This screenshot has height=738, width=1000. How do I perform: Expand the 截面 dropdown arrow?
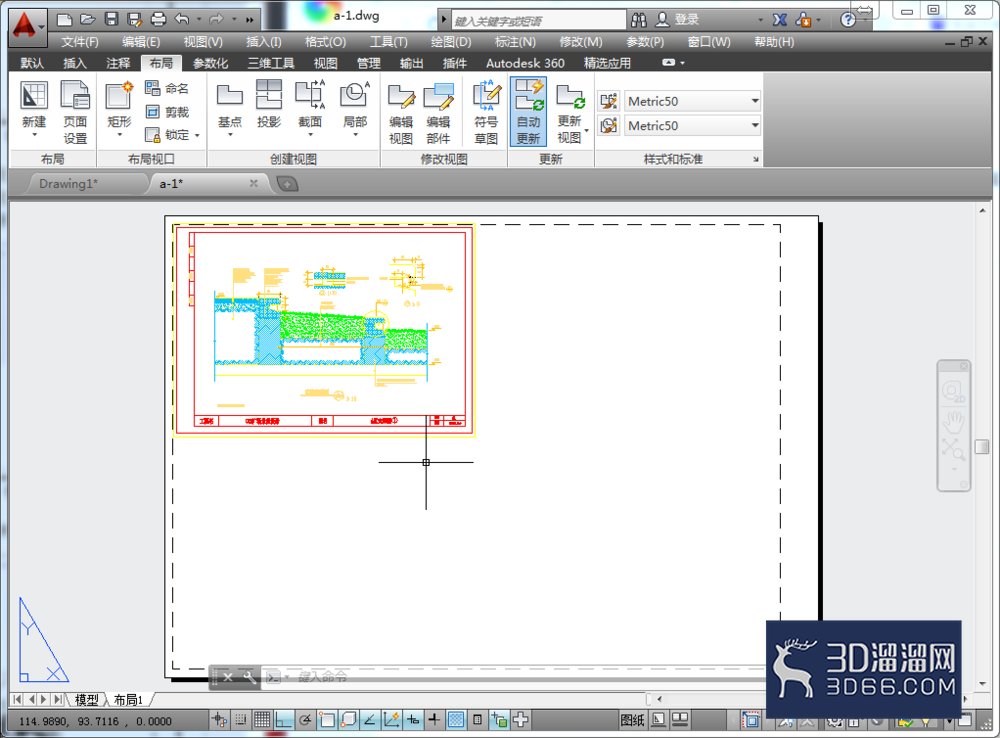pos(310,135)
